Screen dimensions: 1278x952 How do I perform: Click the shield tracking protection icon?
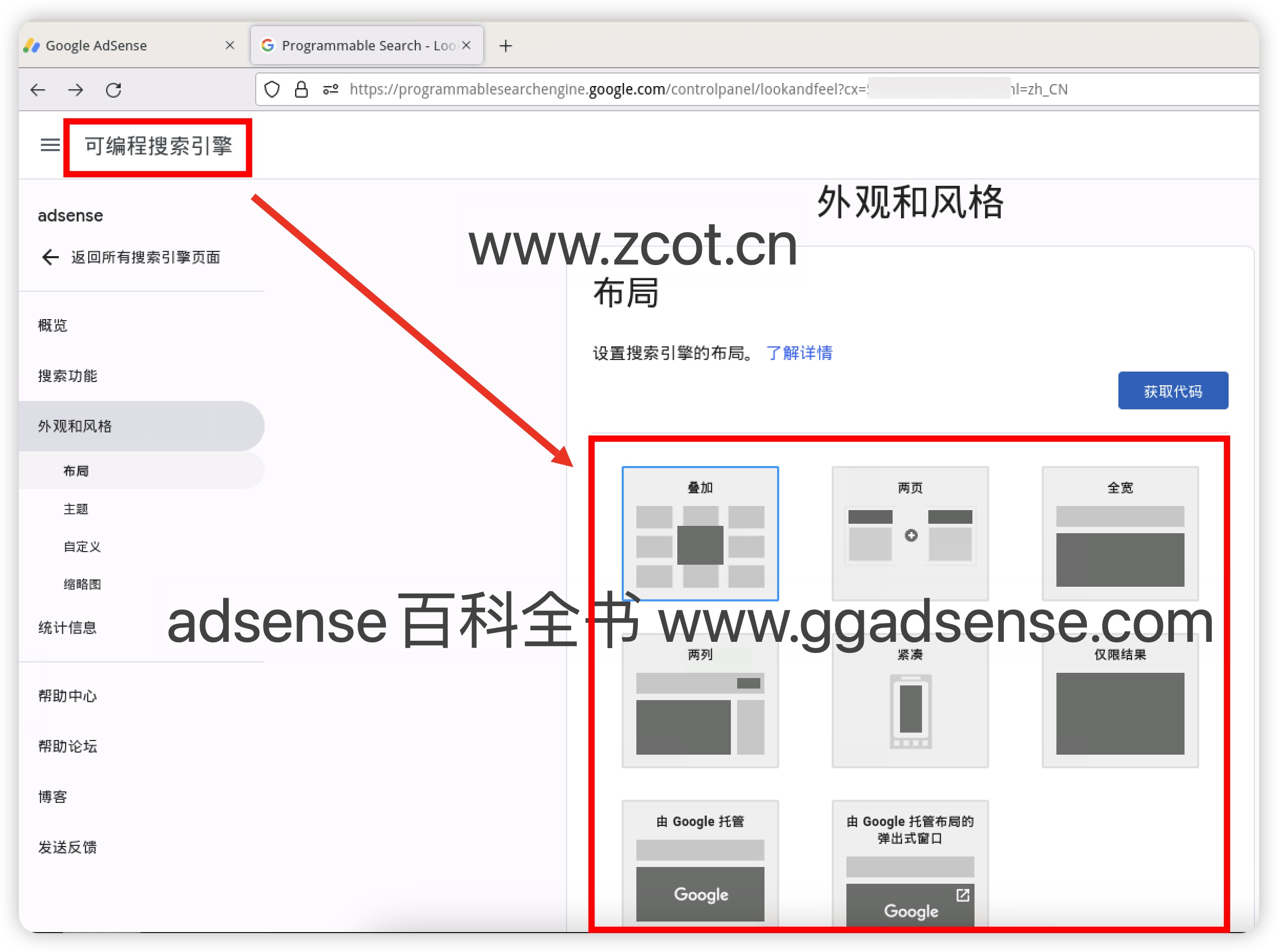(272, 89)
